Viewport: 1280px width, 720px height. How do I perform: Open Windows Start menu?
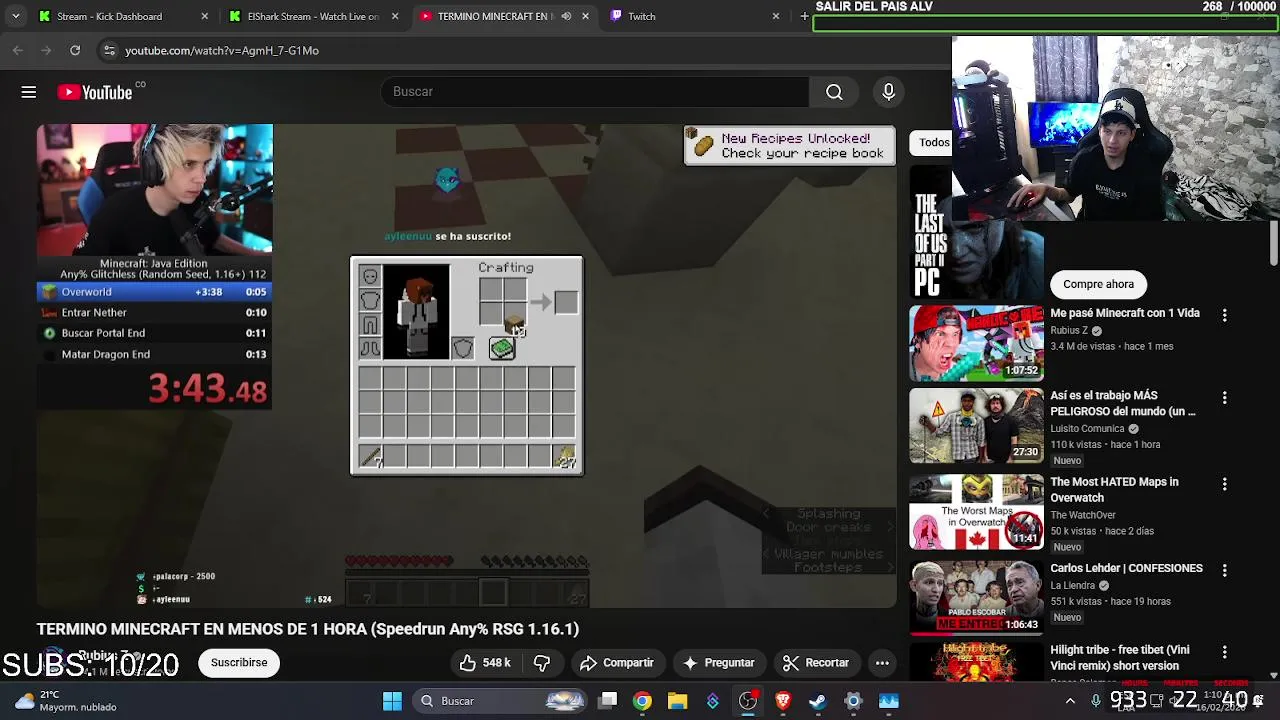(392, 701)
